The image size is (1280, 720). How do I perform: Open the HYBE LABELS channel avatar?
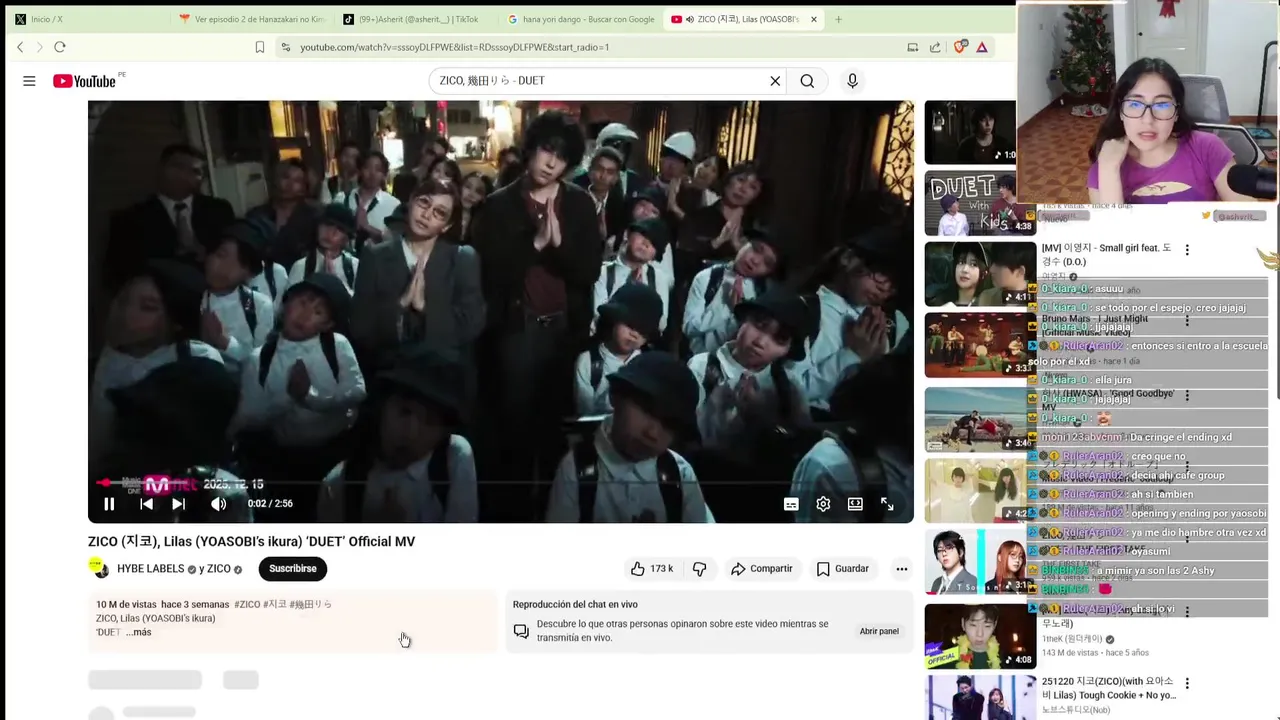(x=99, y=569)
